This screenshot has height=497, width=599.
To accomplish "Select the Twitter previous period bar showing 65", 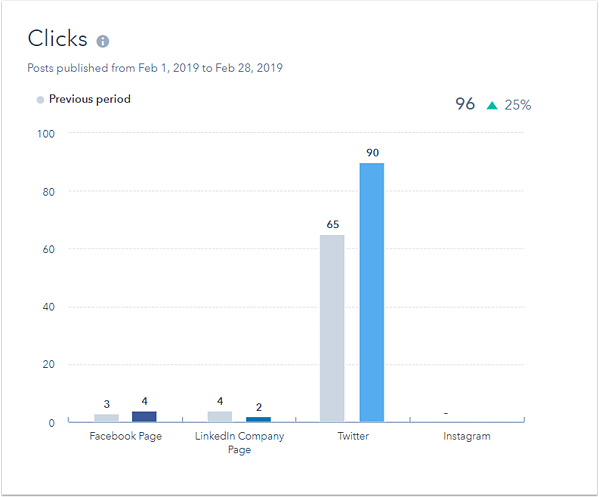I will coord(332,328).
